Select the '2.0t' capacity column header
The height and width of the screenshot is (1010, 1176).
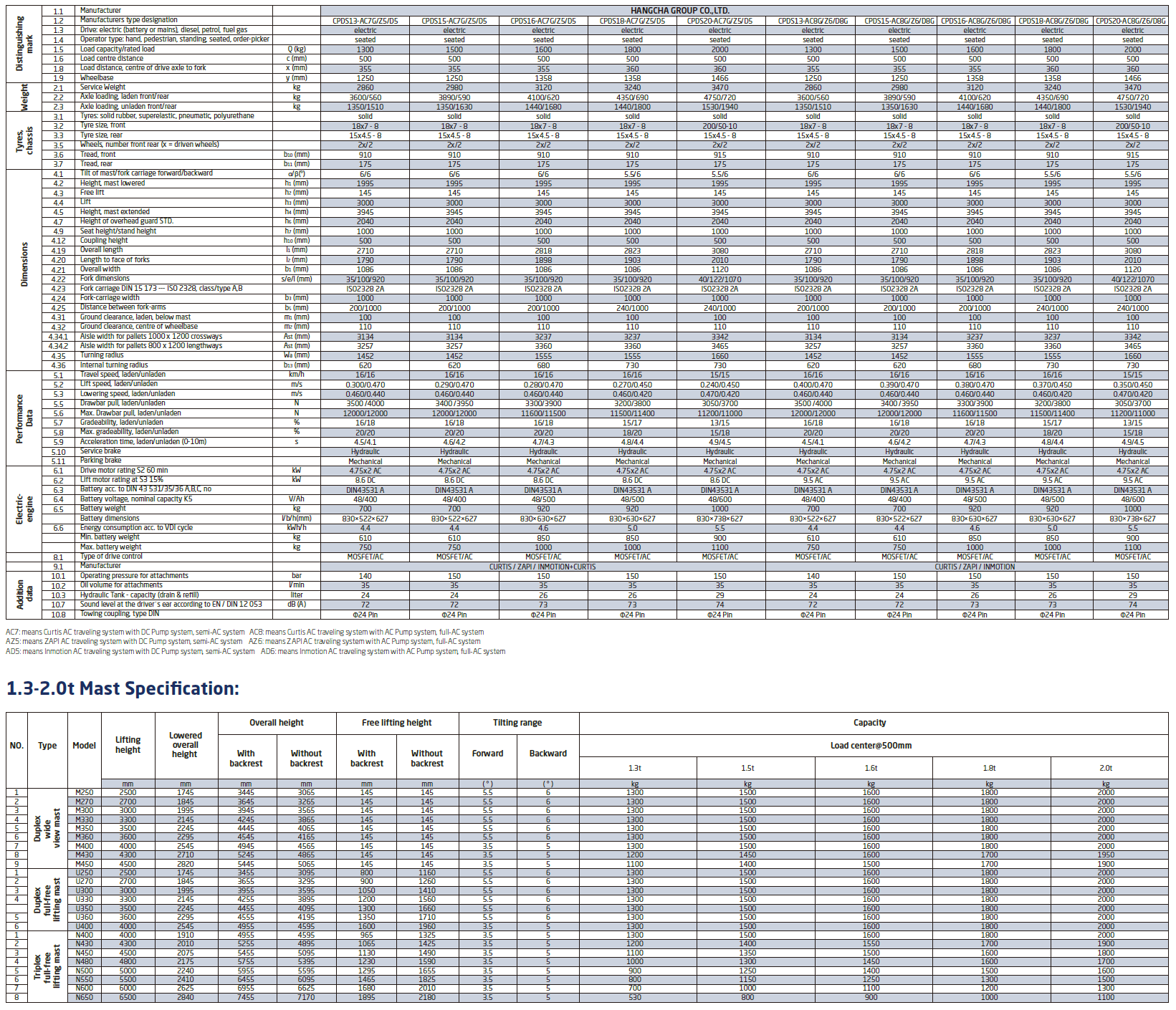(1106, 768)
